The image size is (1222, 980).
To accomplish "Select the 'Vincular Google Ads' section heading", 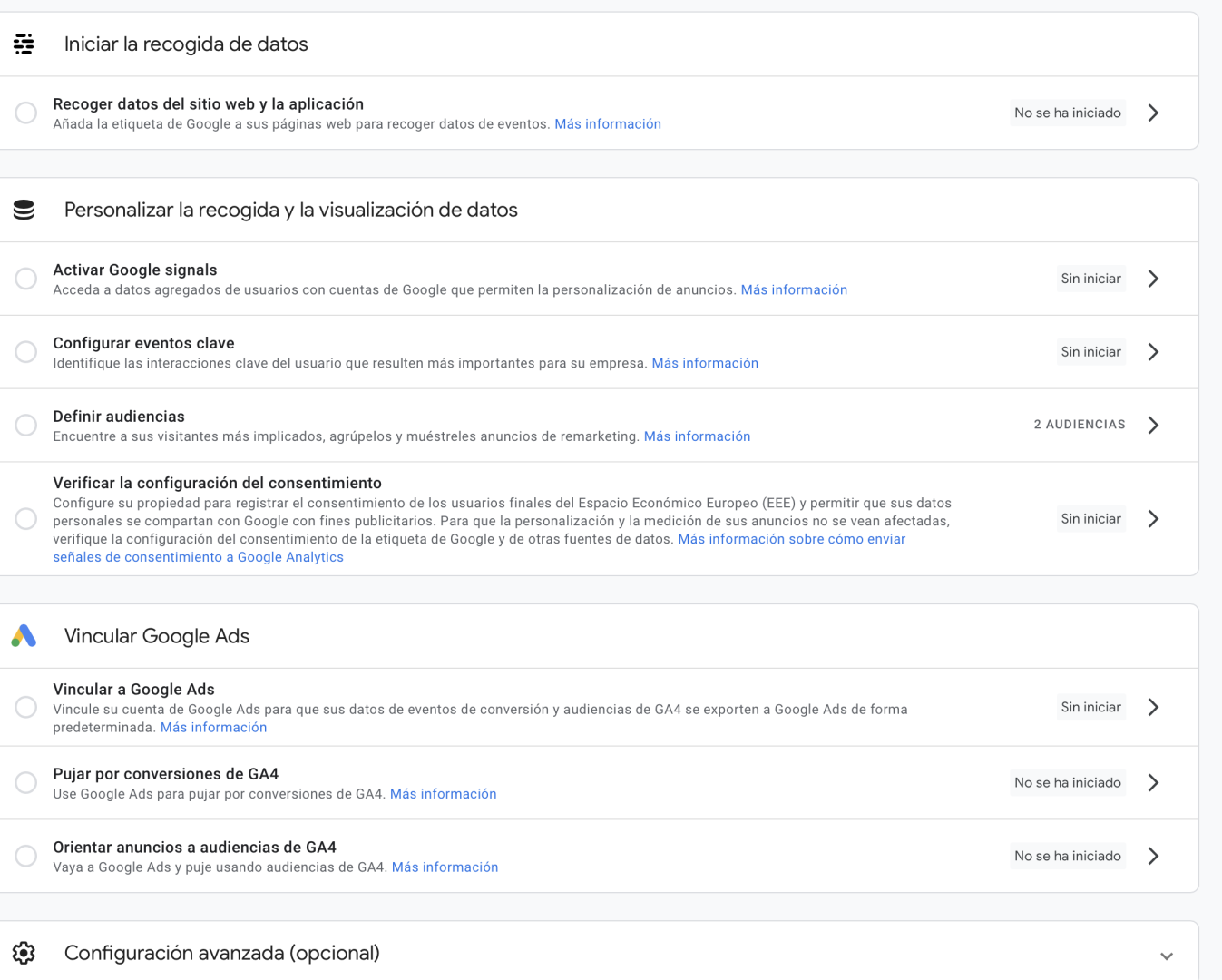I will pos(157,636).
